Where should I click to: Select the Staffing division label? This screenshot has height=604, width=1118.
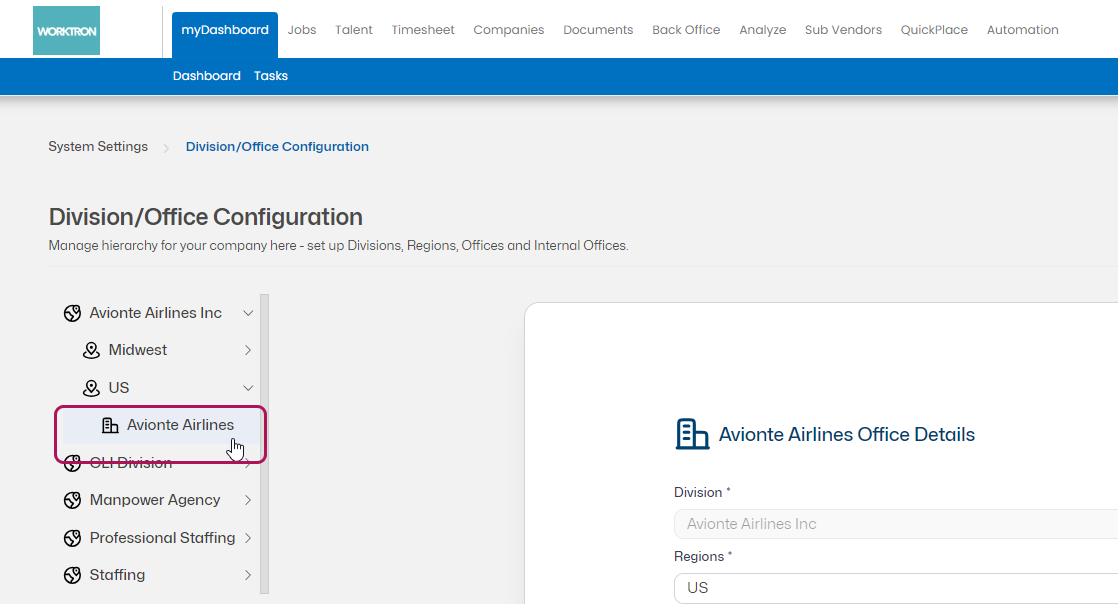coord(117,575)
